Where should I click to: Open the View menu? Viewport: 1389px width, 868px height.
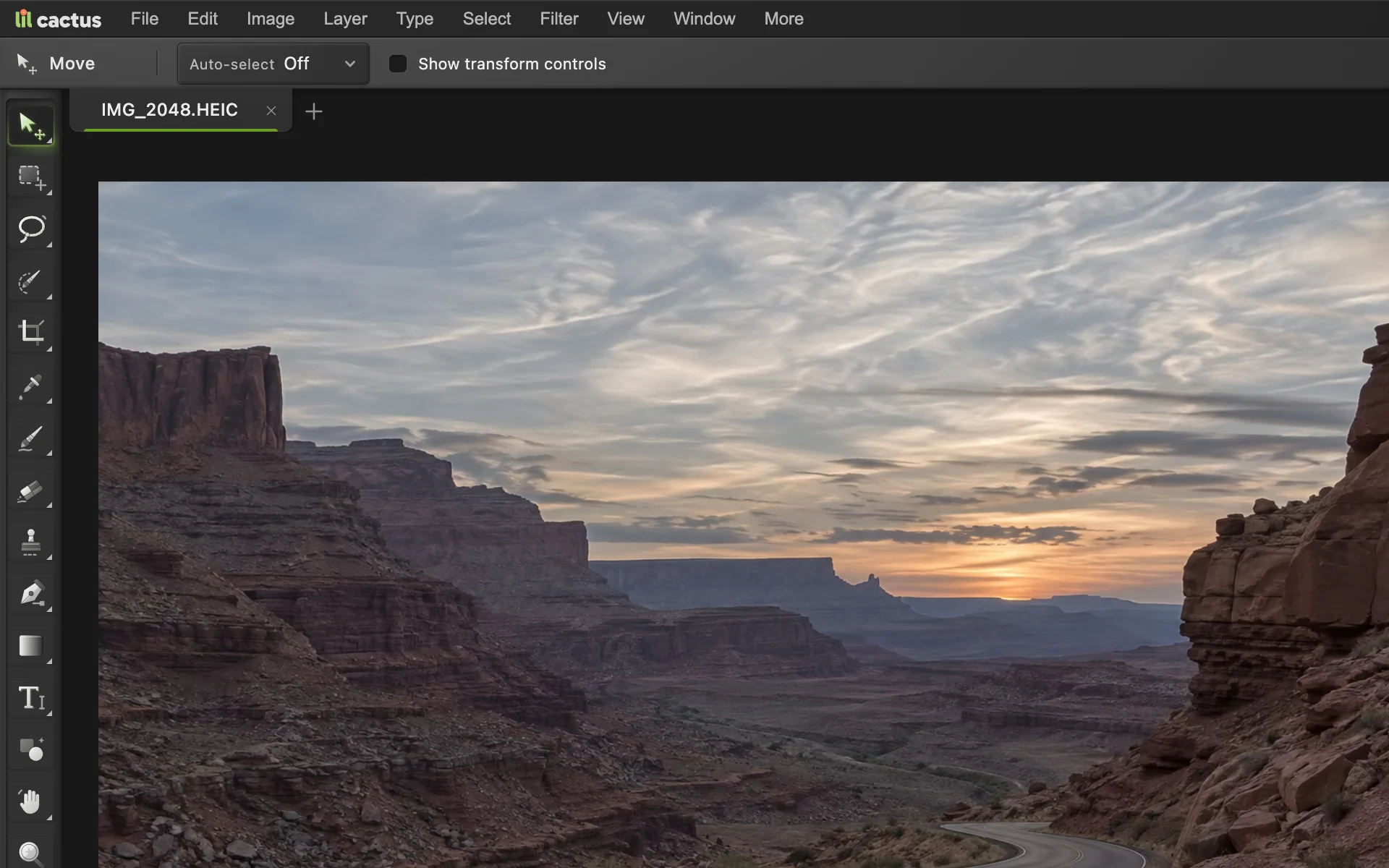tap(626, 19)
